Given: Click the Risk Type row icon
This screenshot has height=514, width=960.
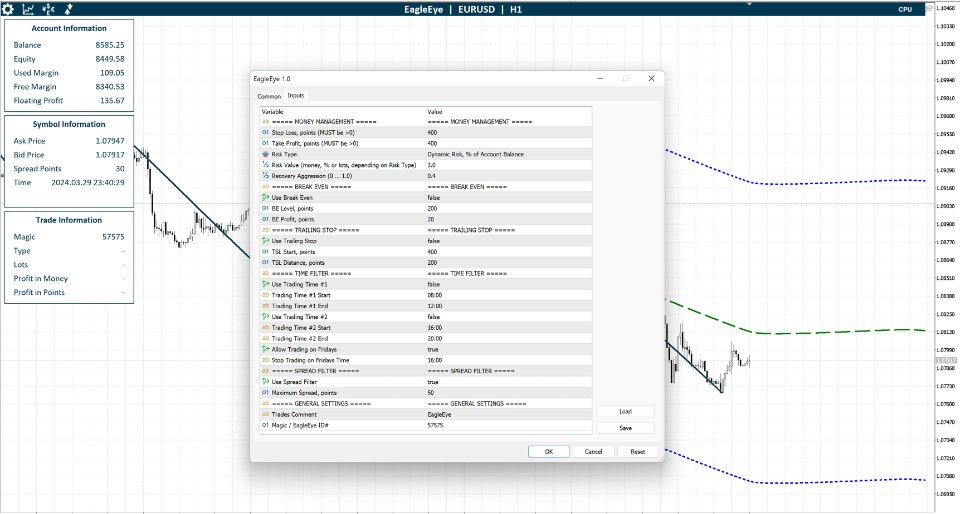Looking at the screenshot, I should [x=265, y=154].
